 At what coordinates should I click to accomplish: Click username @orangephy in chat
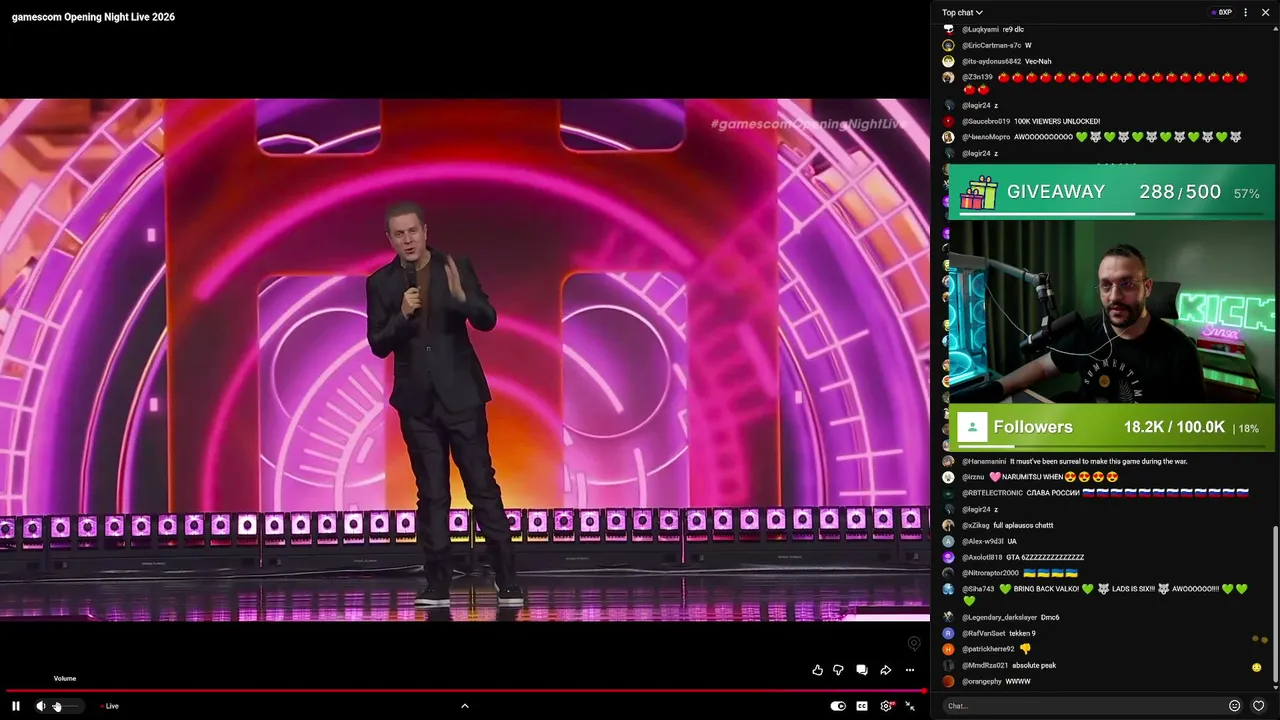981,681
